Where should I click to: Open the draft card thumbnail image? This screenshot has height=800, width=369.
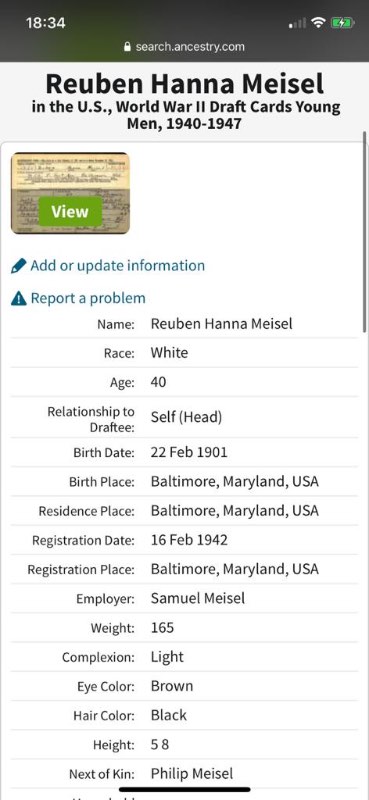[x=70, y=193]
